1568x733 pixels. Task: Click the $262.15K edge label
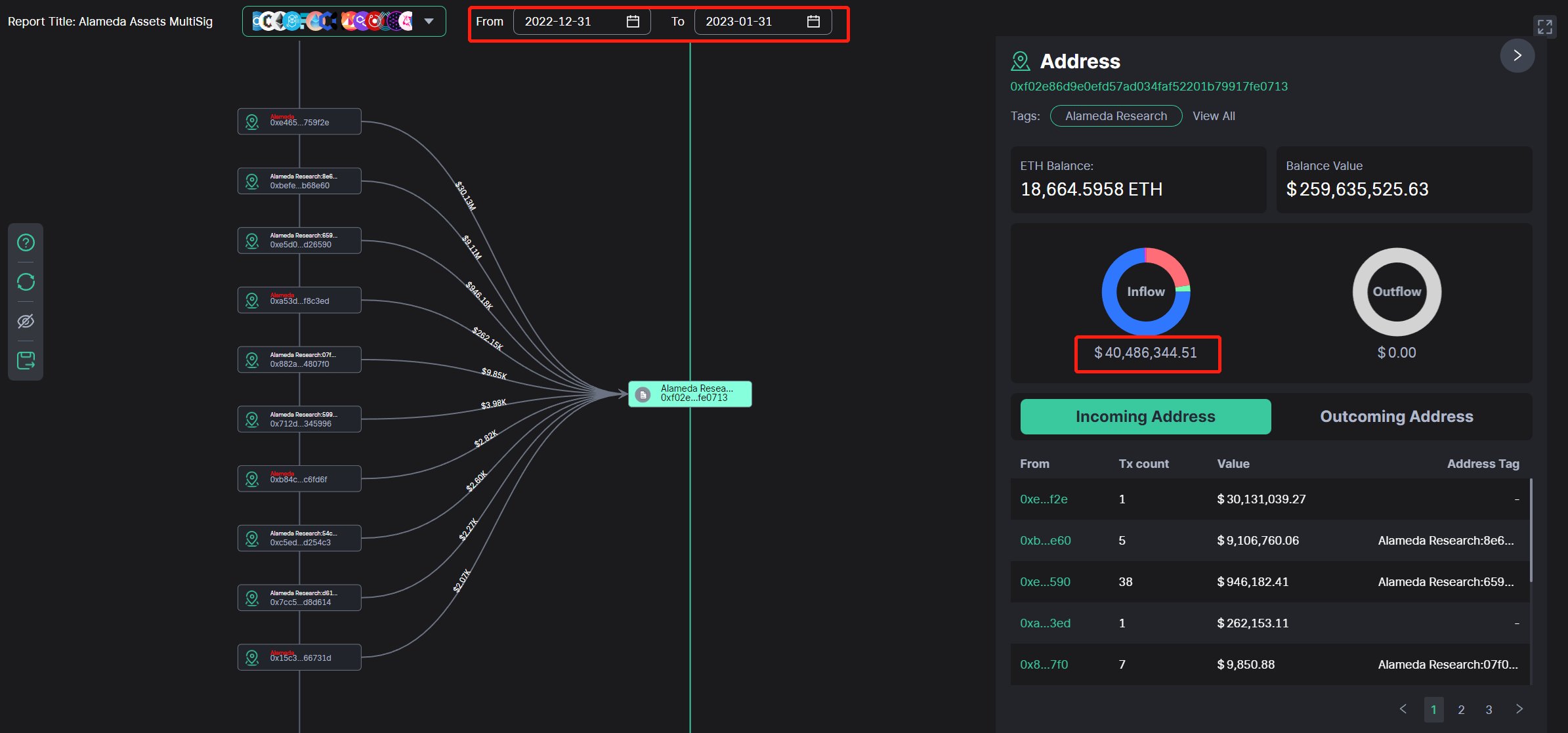(x=488, y=338)
